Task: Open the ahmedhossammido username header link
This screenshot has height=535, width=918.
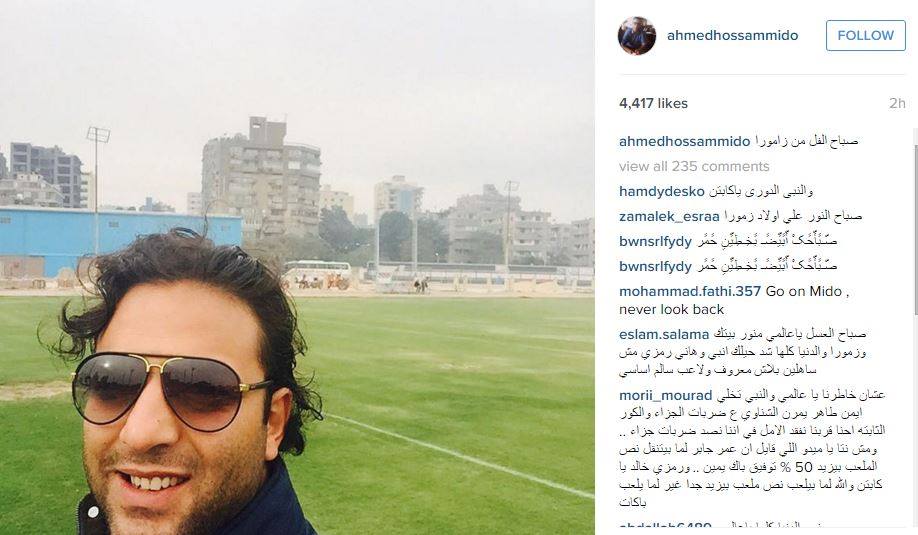Action: (732, 36)
